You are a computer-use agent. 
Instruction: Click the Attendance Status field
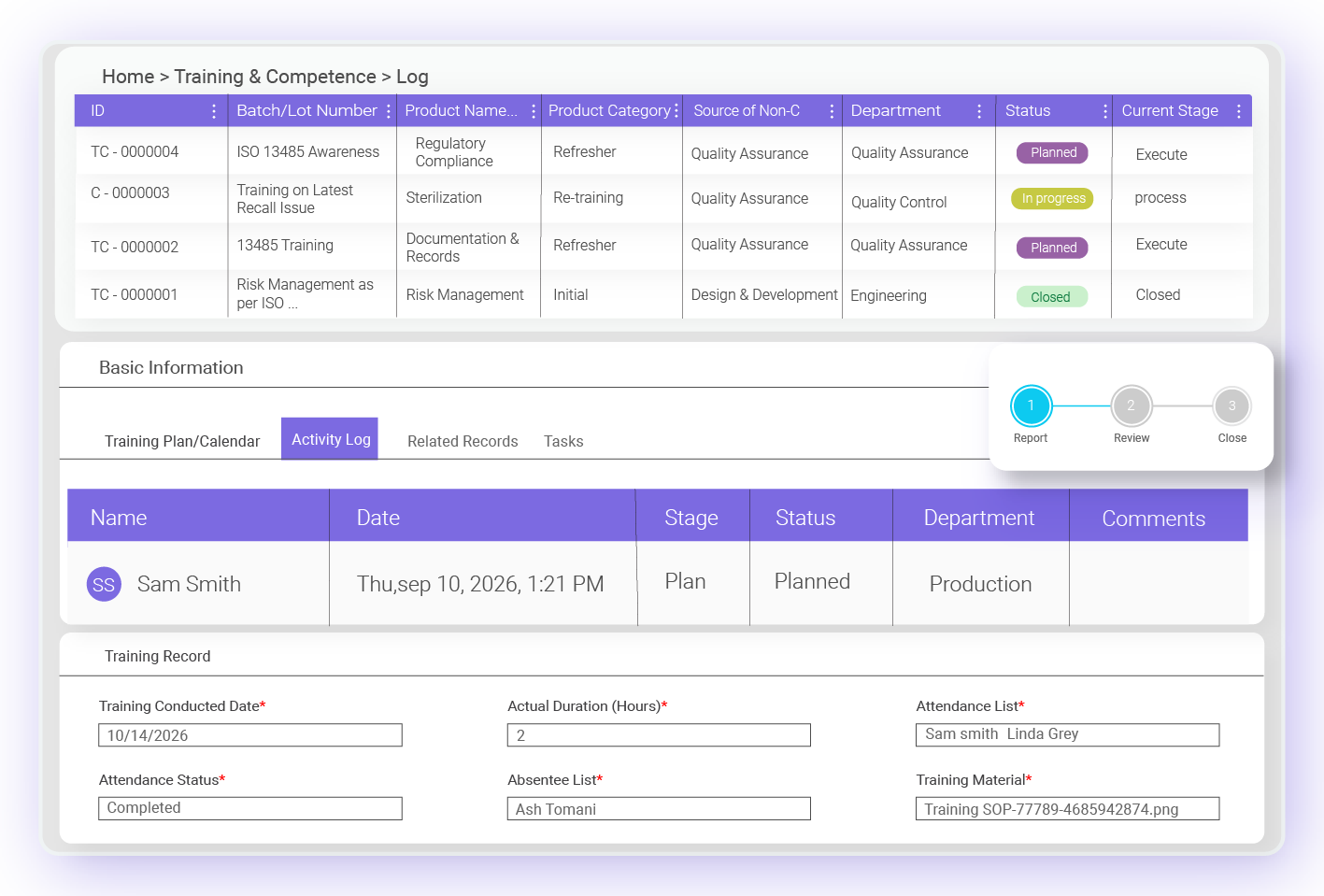(x=250, y=808)
